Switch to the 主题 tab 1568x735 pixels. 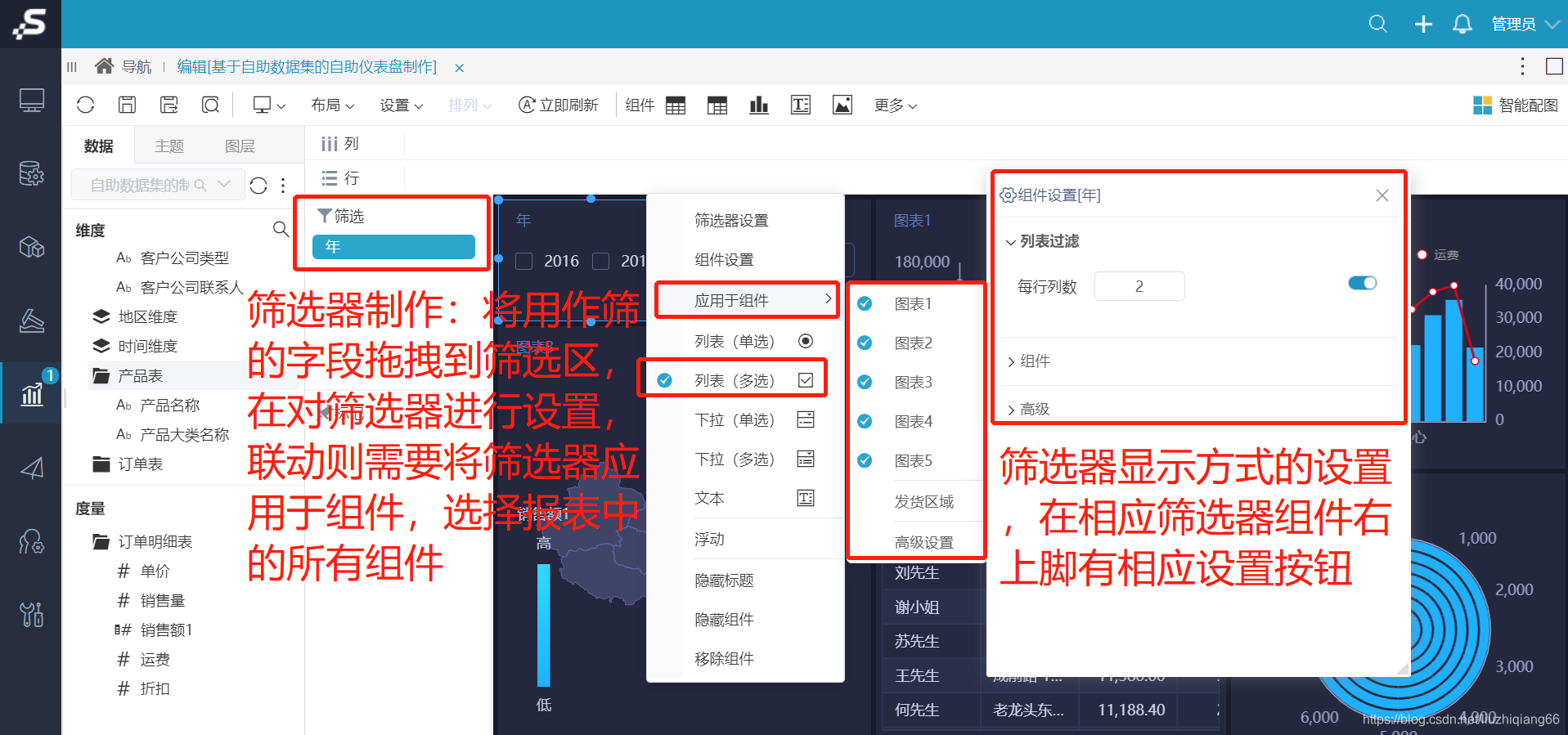169,146
